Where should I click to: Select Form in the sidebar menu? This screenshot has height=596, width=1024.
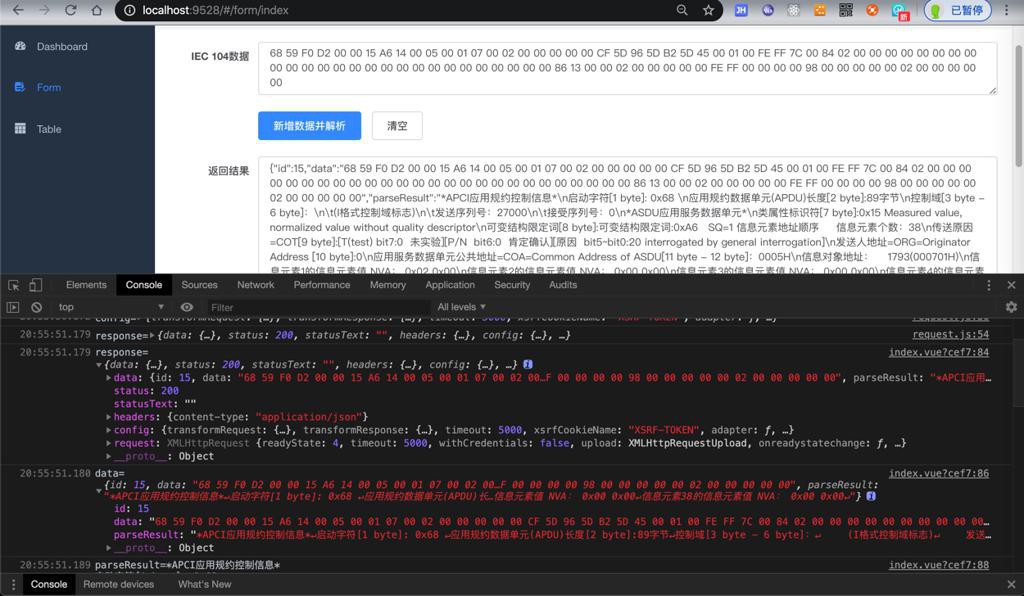pos(49,87)
